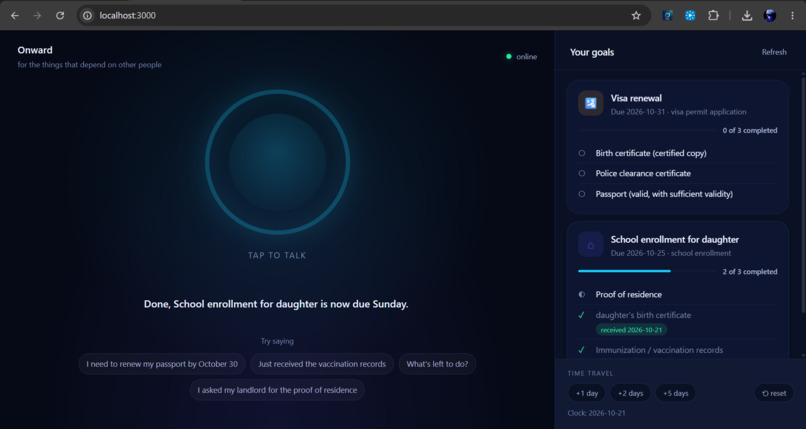This screenshot has width=806, height=429.
Task: Toggle the Proof of residence status circle
Action: tap(582, 294)
